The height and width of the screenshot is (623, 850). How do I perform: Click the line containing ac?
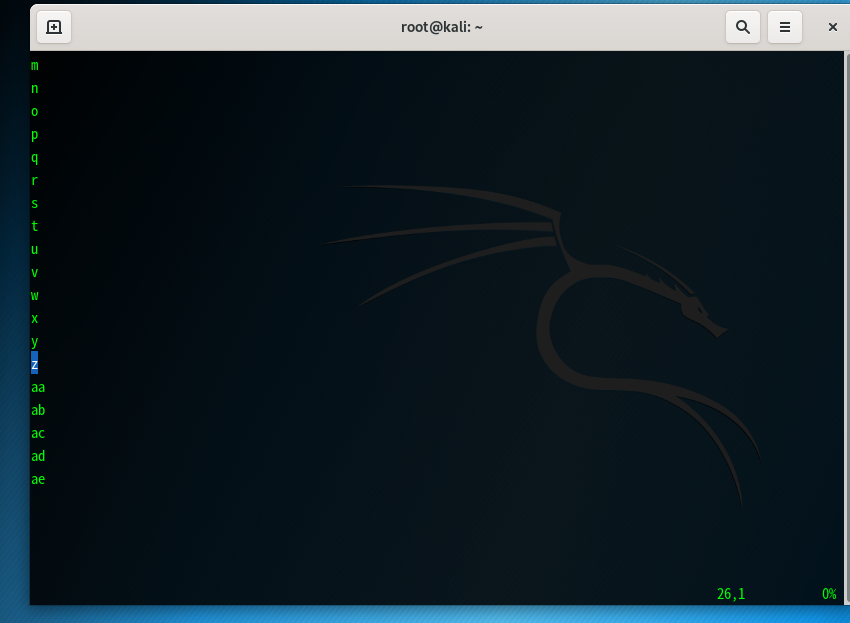[x=38, y=433]
